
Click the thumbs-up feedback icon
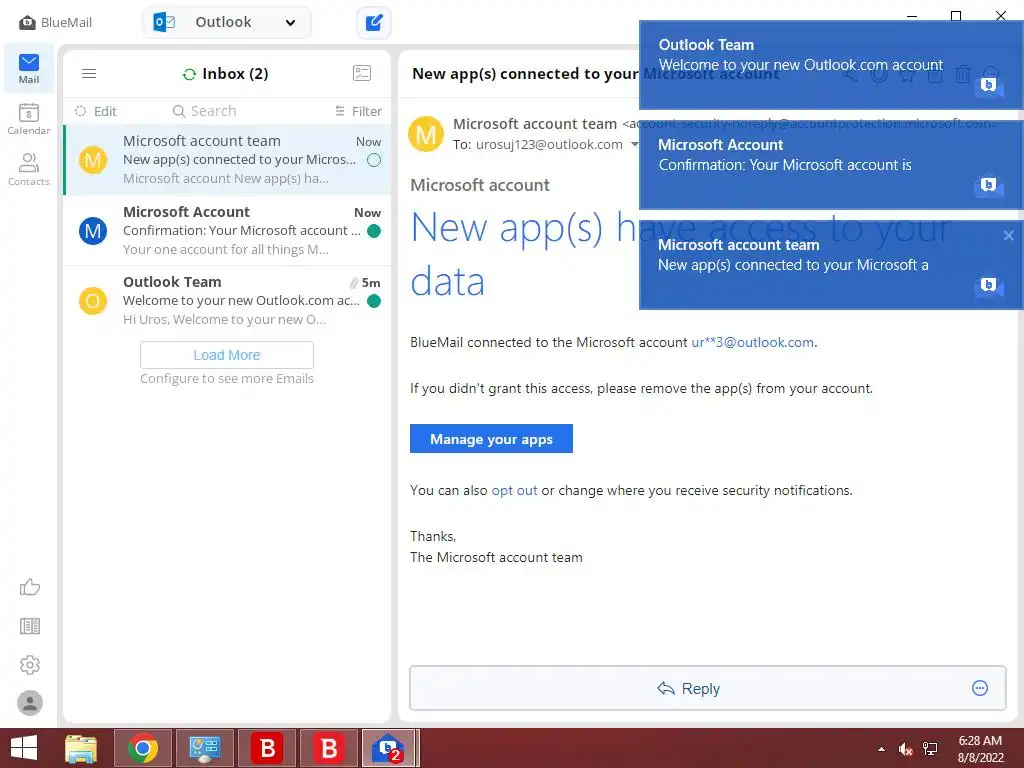29,587
